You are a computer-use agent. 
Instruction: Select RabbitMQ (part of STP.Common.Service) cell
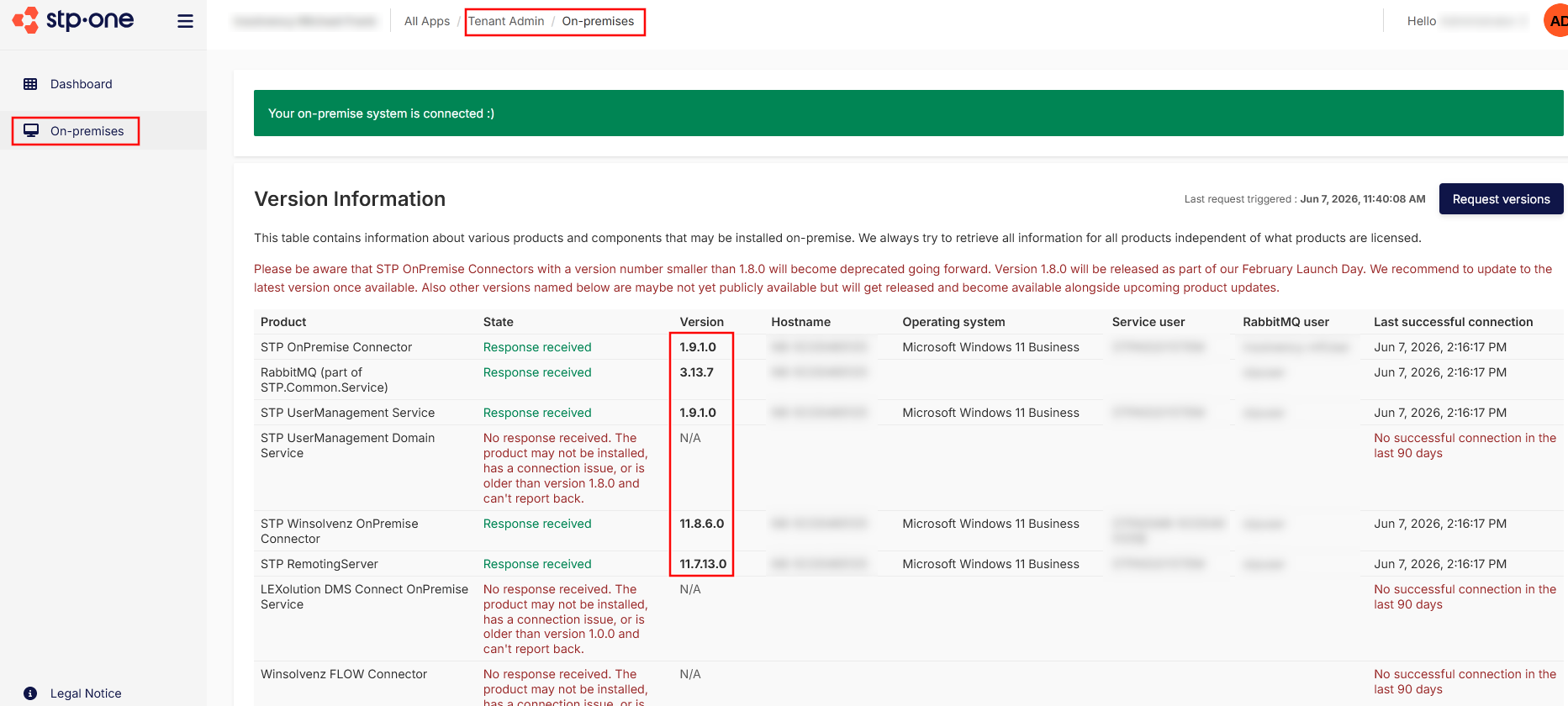[325, 380]
